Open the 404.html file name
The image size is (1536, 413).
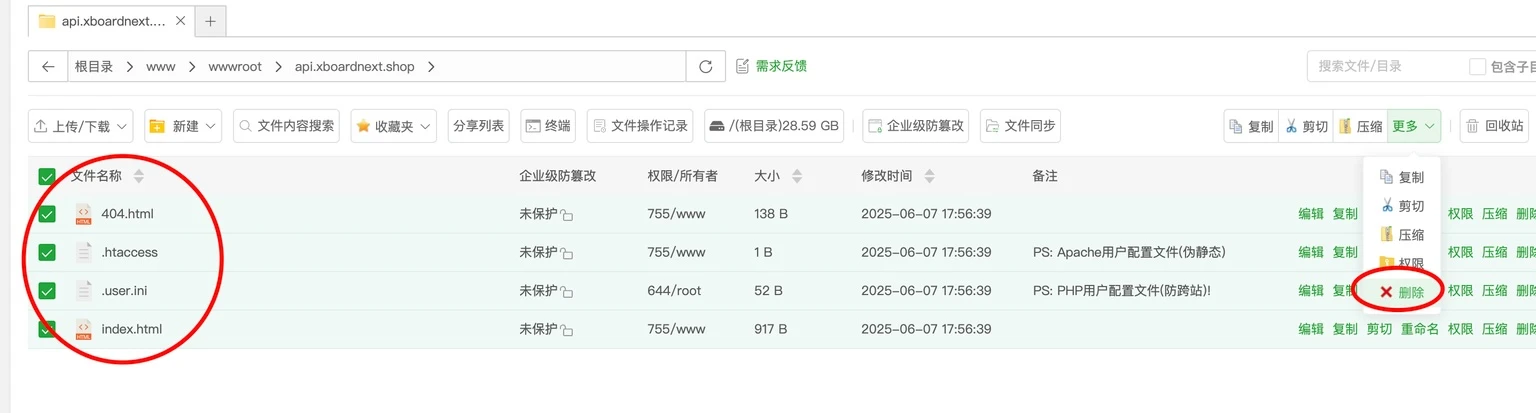[127, 214]
